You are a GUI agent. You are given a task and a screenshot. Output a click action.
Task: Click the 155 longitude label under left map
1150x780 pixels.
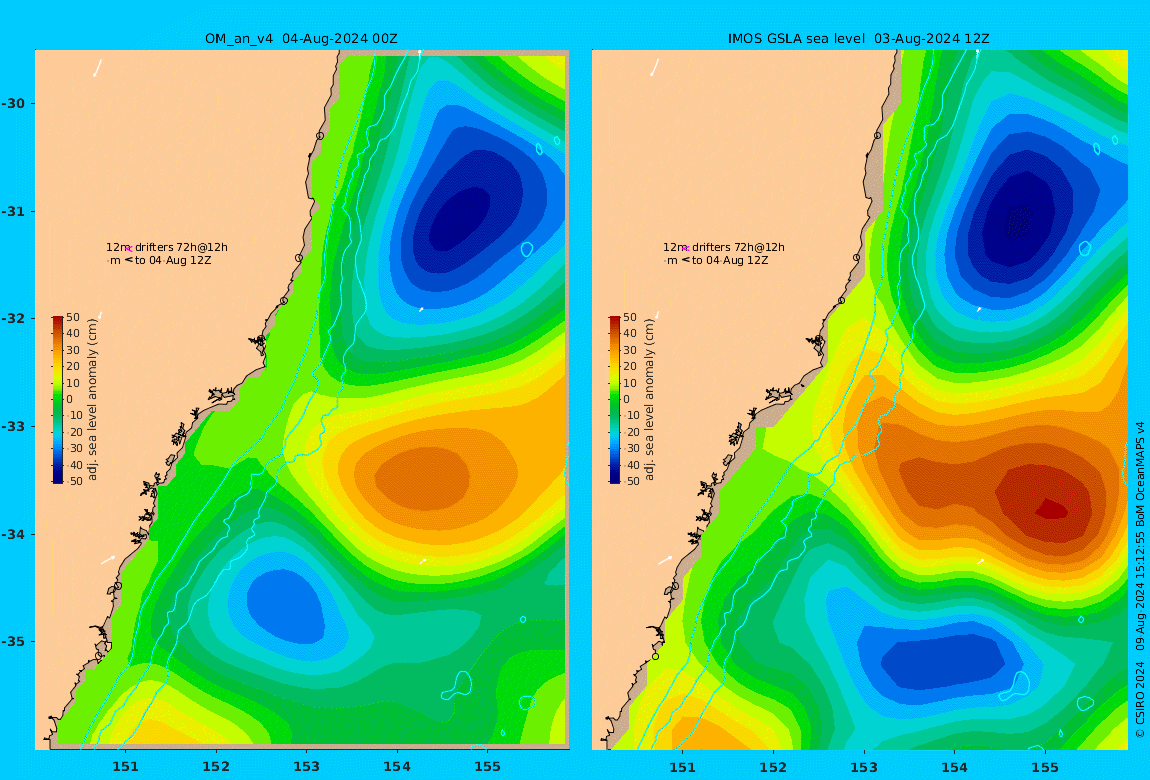point(487,767)
